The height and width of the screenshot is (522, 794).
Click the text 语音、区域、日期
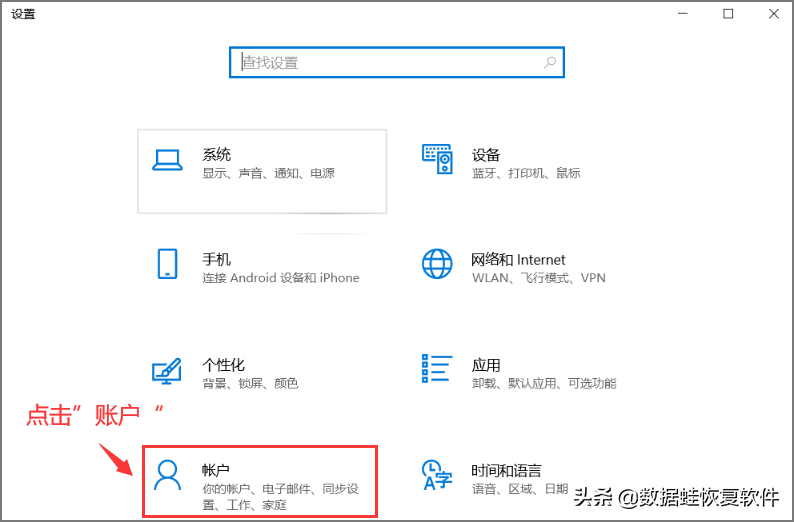[x=520, y=489]
